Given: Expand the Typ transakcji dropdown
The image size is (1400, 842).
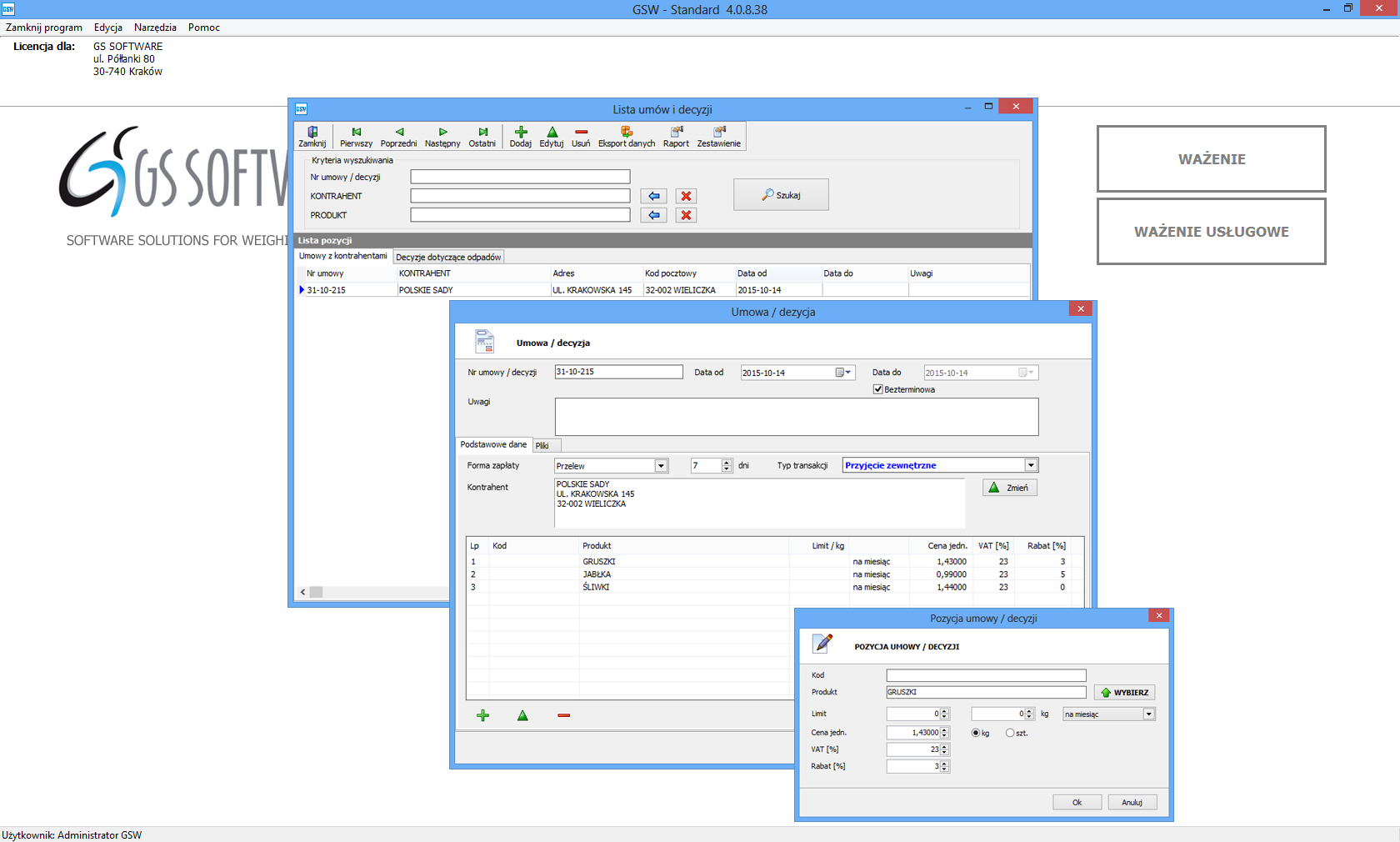Looking at the screenshot, I should click(1031, 465).
